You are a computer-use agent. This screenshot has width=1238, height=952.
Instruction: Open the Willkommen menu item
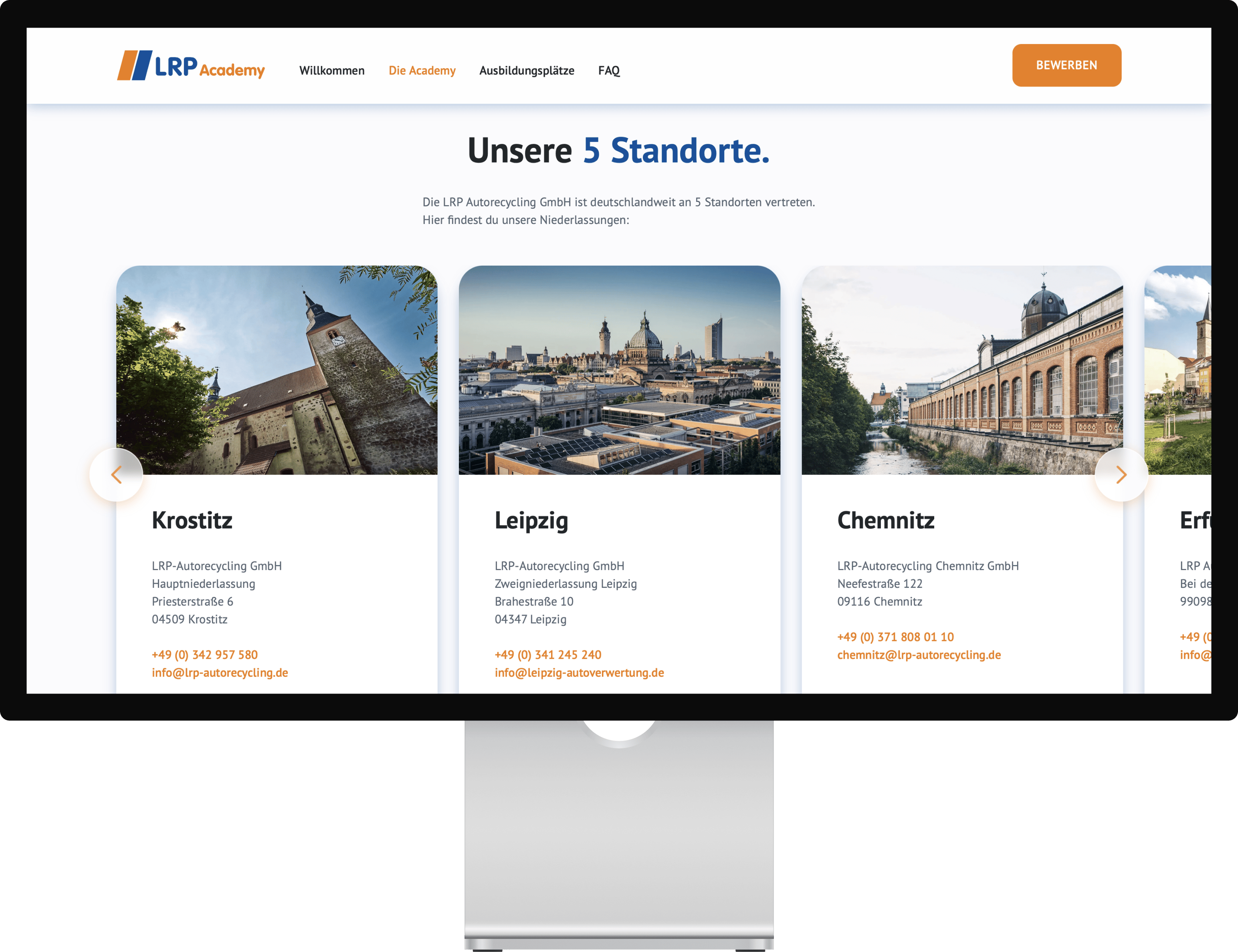pos(331,71)
